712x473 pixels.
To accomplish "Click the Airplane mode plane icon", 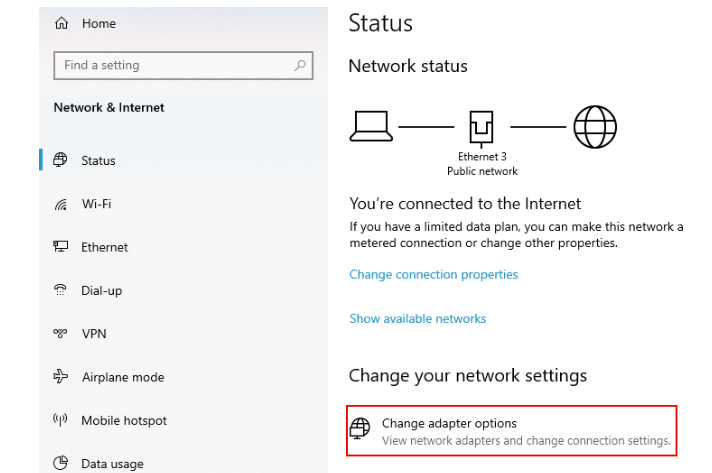I will pos(60,376).
